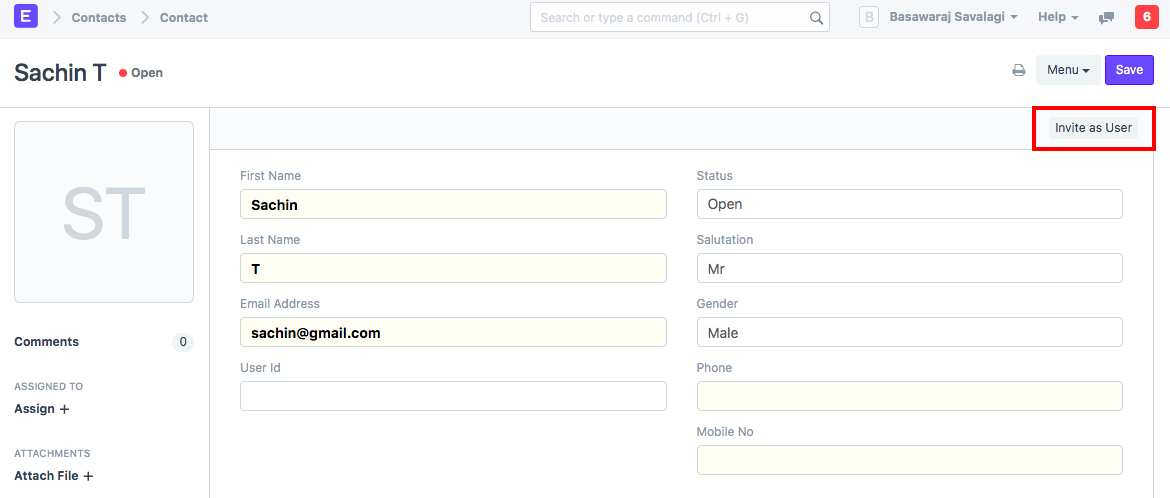This screenshot has height=498, width=1170.
Task: Open the Help dropdown
Action: 1058,17
